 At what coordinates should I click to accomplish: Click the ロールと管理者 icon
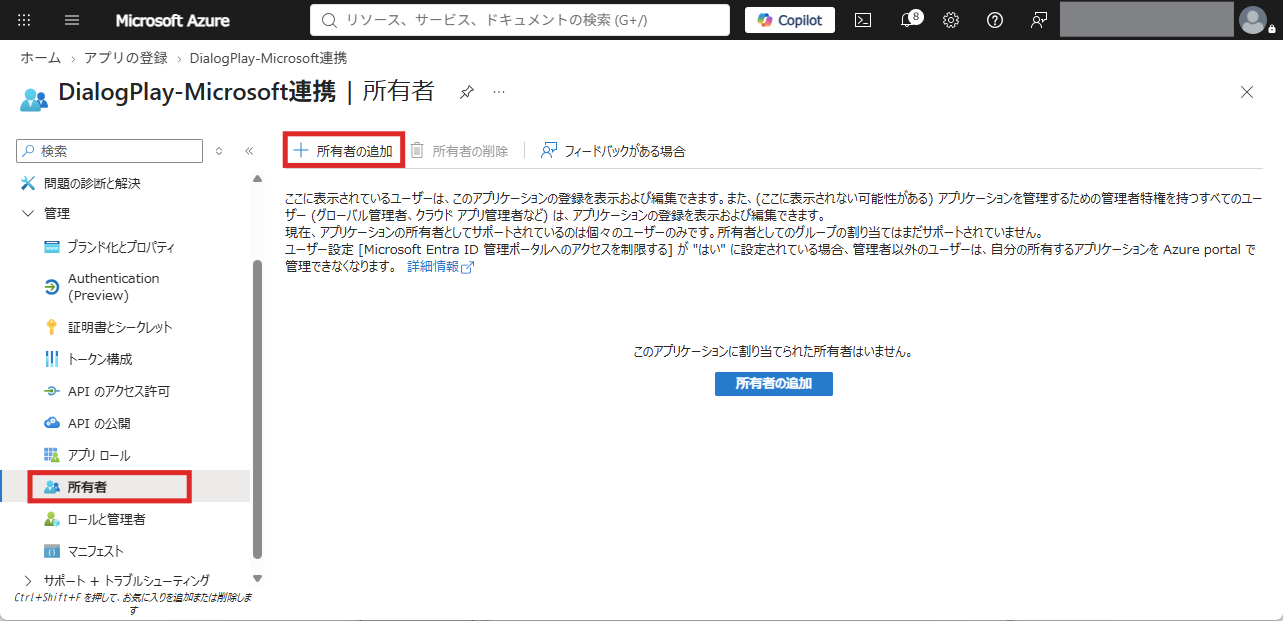coord(52,519)
